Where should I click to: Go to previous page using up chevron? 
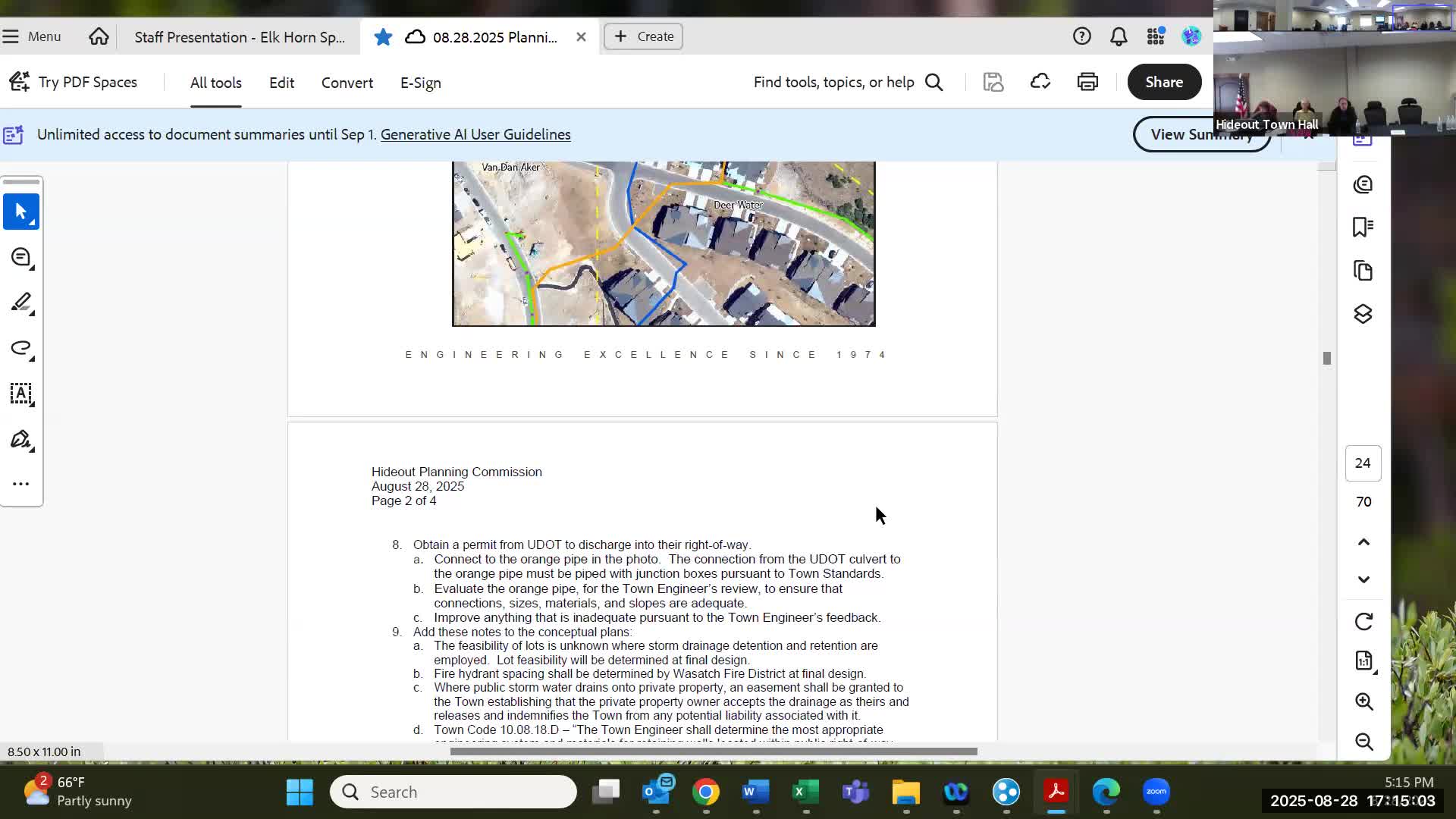(1363, 542)
